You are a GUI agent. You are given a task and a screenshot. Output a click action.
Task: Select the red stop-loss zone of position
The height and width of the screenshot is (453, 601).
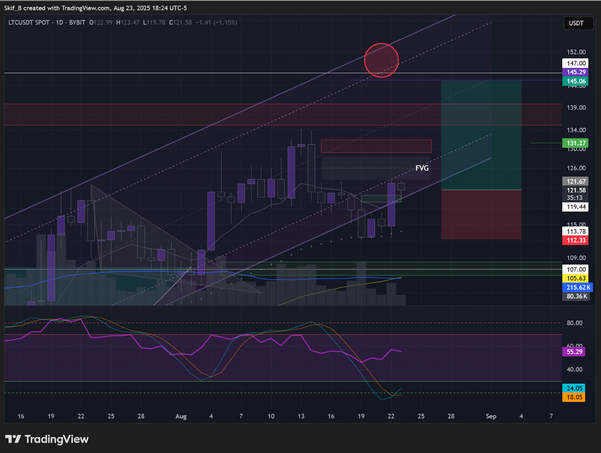[480, 214]
